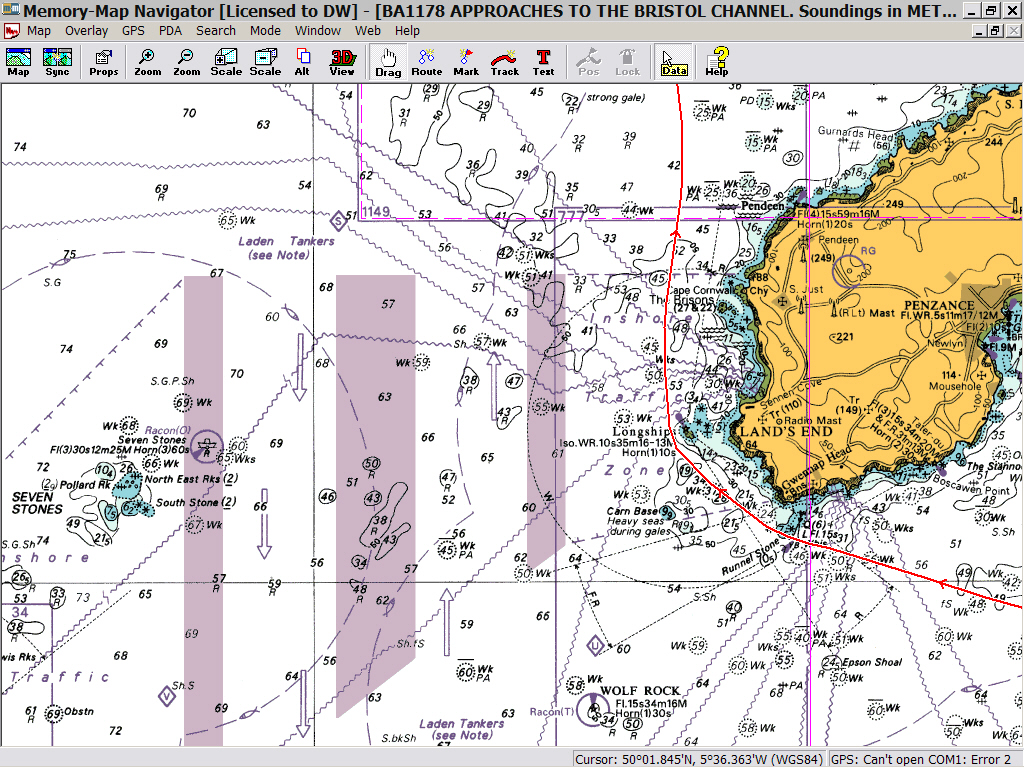
Task: Pick the red Text tool
Action: [543, 62]
